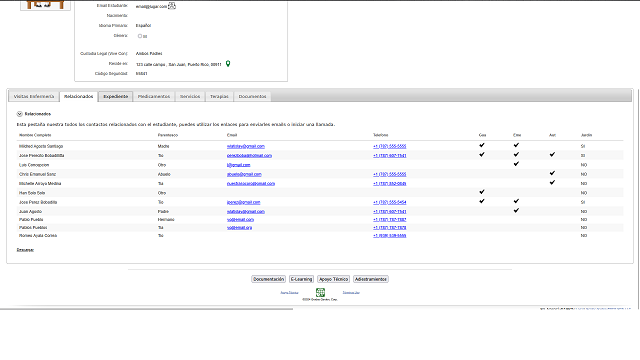Click the Eme checkmark in Luis Concepcion row
The width and height of the screenshot is (640, 360).
(x=516, y=164)
